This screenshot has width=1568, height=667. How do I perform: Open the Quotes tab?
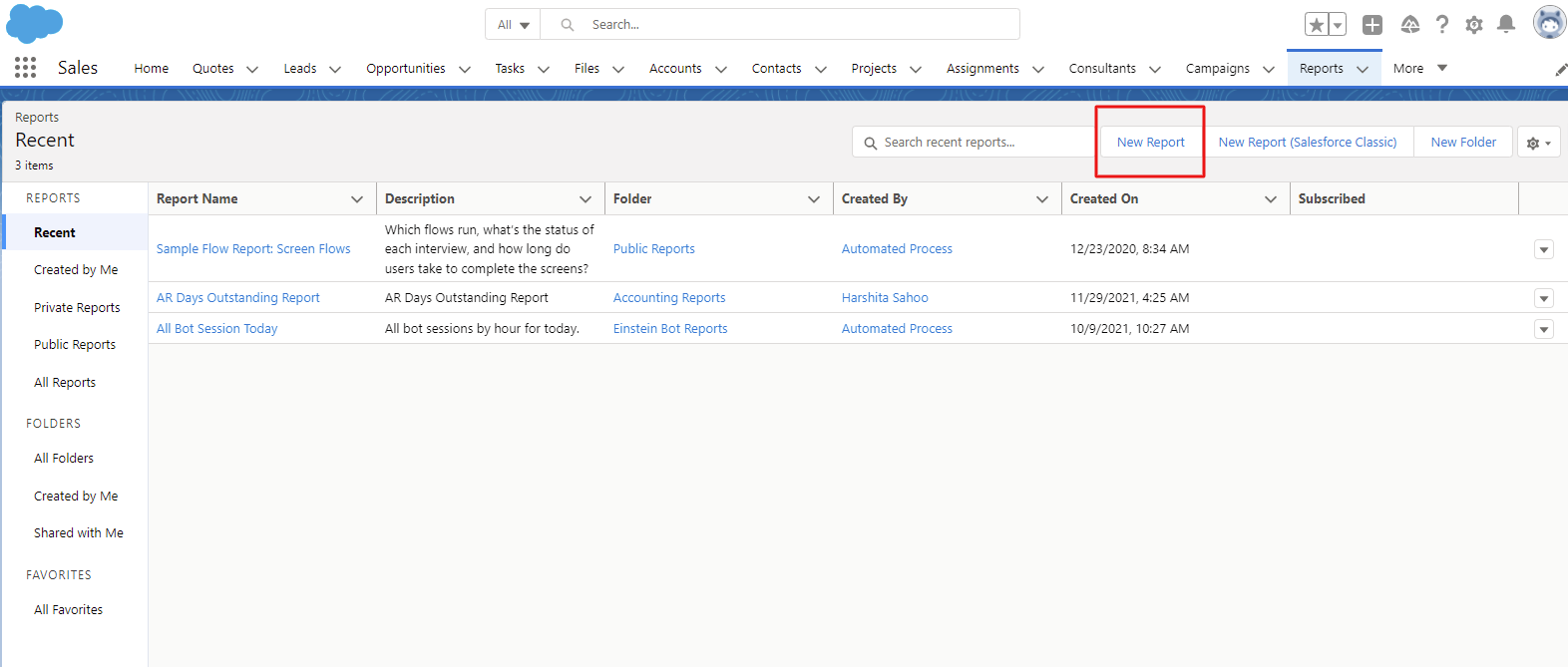coord(213,69)
